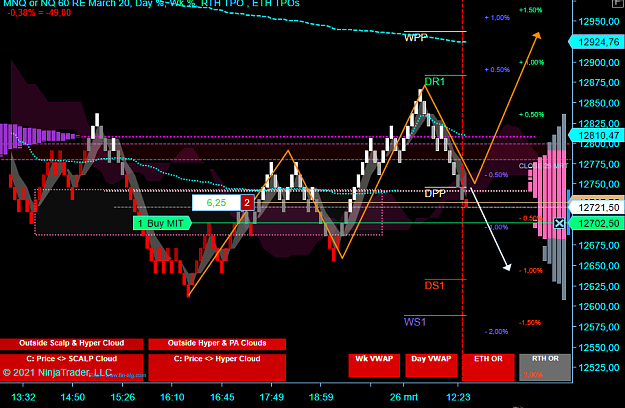Click the orange DS1 support label

click(x=434, y=285)
